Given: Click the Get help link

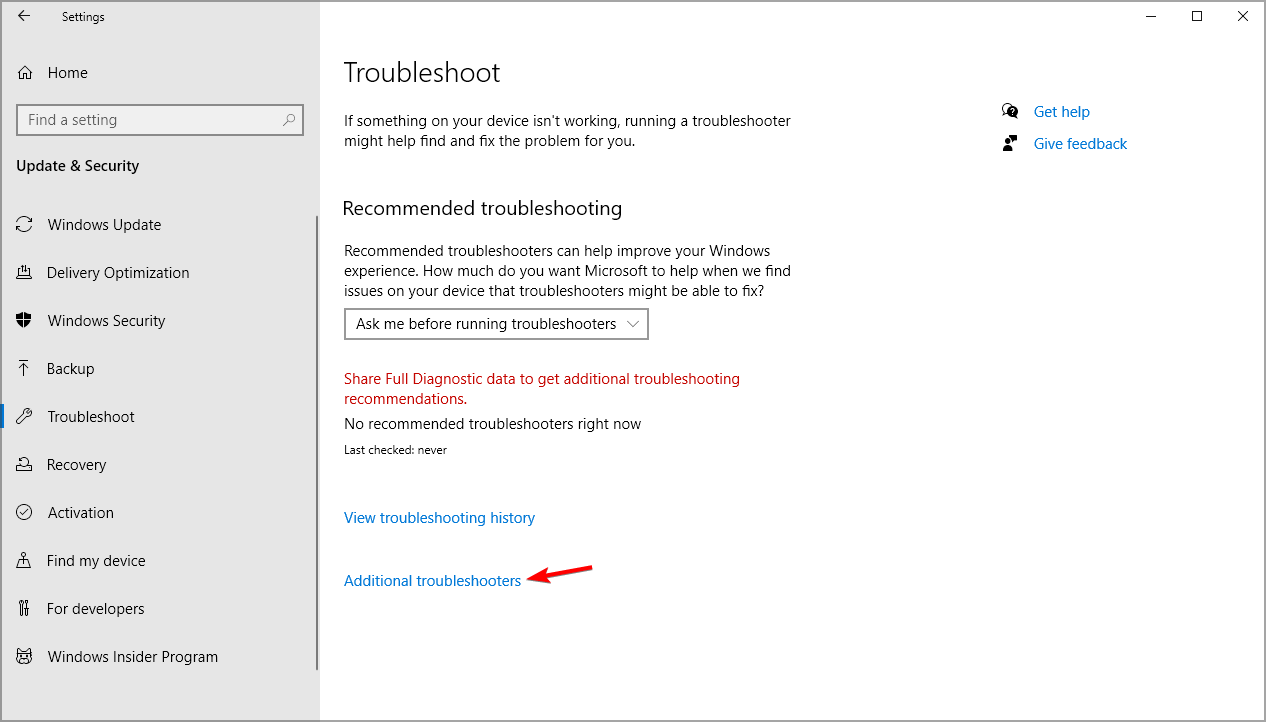Looking at the screenshot, I should (x=1062, y=112).
